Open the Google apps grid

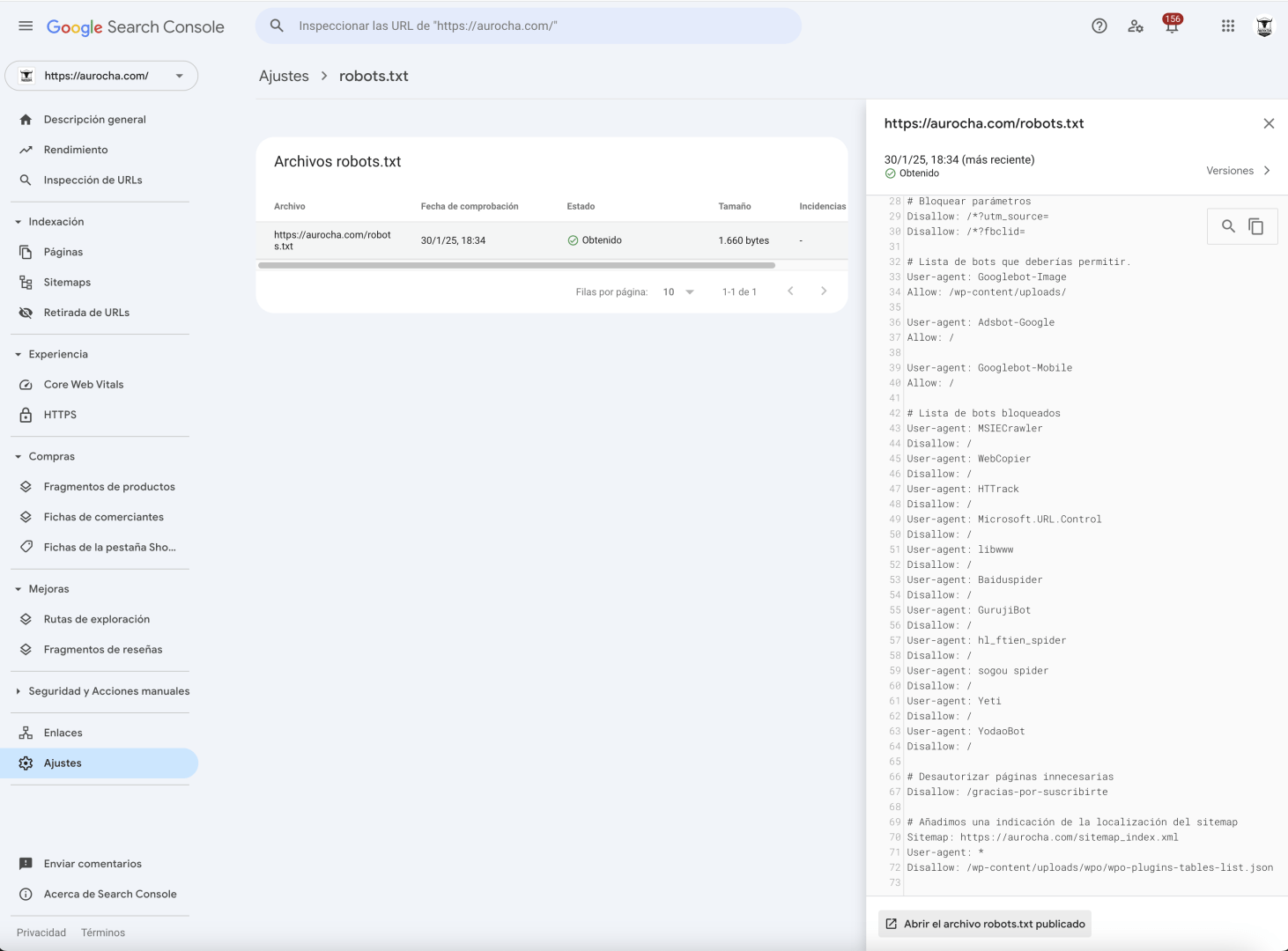[1228, 26]
